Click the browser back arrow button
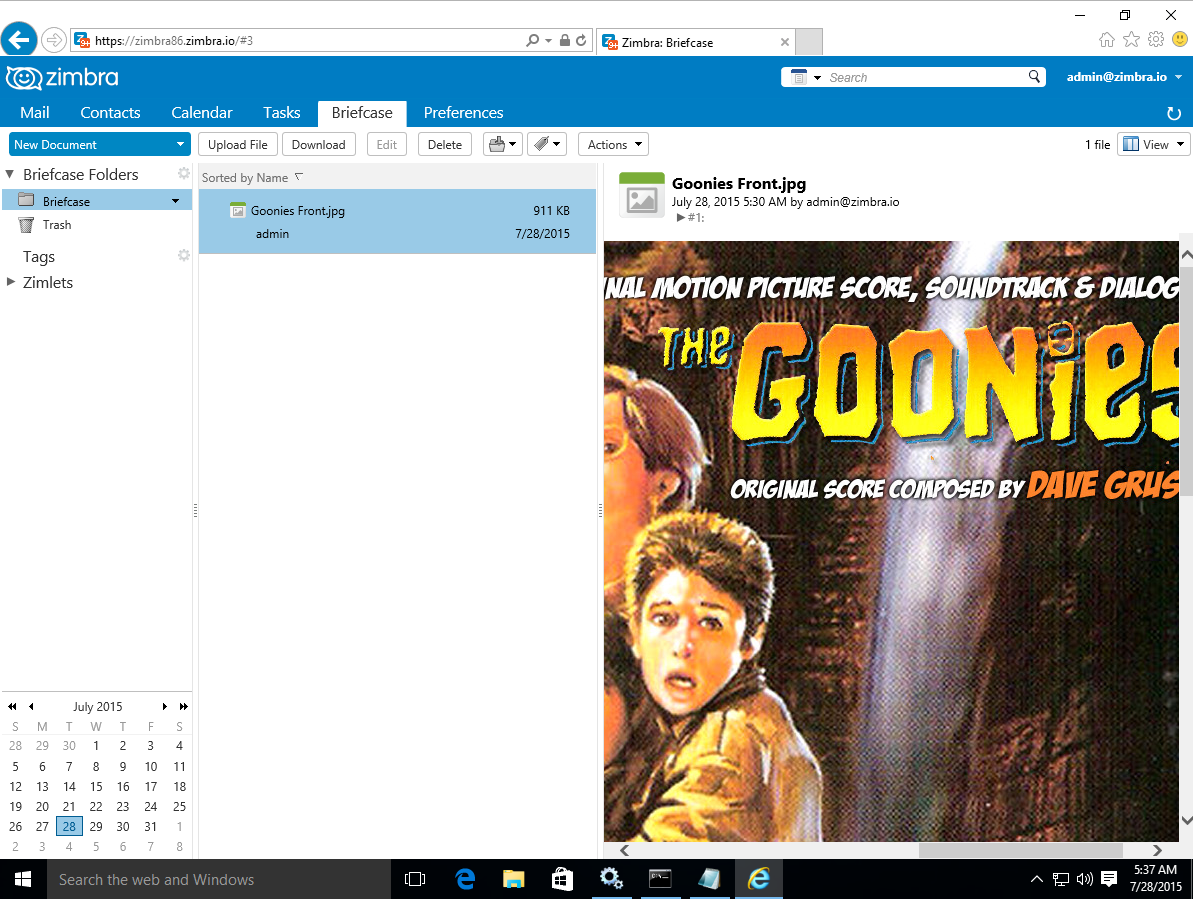This screenshot has height=899, width=1193. [x=19, y=40]
